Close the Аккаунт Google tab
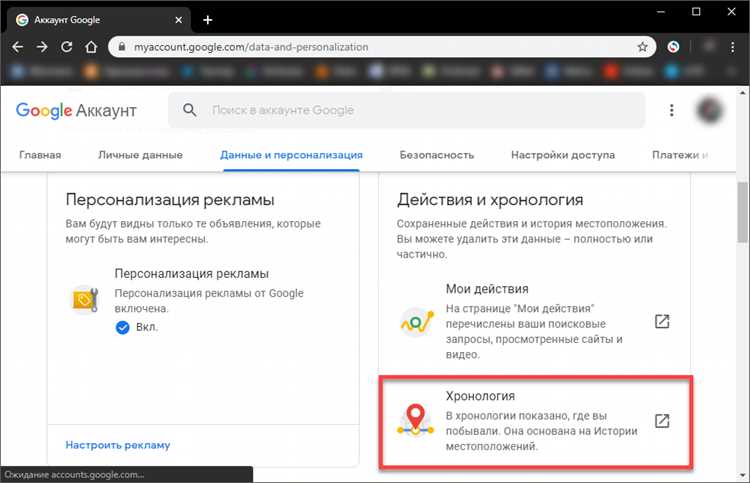This screenshot has height=483, width=750. pyautogui.click(x=178, y=20)
